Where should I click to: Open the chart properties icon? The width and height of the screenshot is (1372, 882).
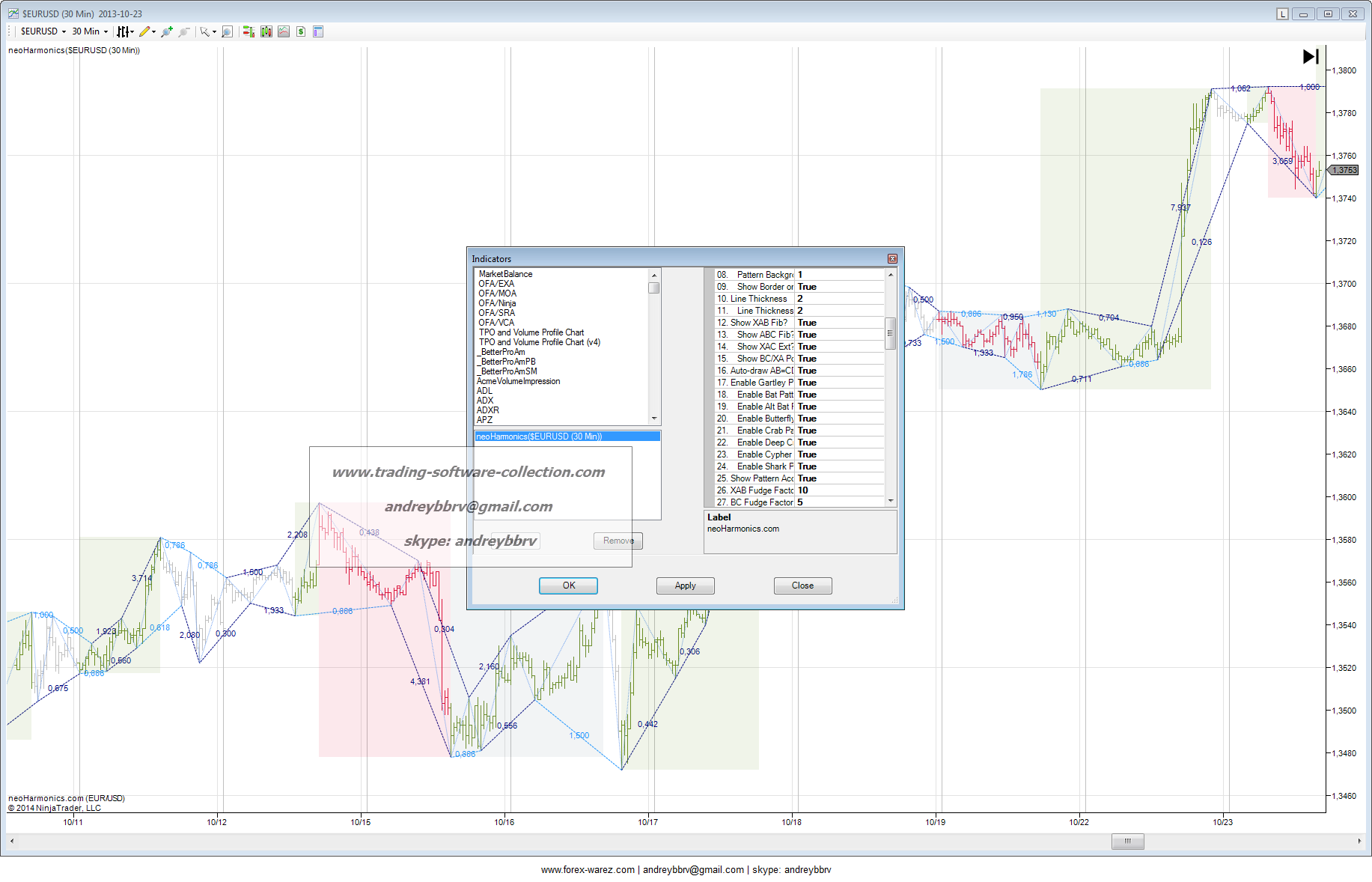318,31
